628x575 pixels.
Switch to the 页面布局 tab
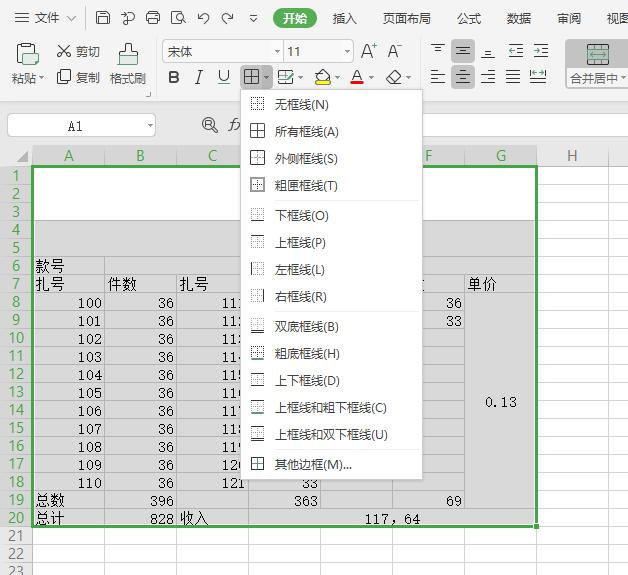pyautogui.click(x=407, y=18)
